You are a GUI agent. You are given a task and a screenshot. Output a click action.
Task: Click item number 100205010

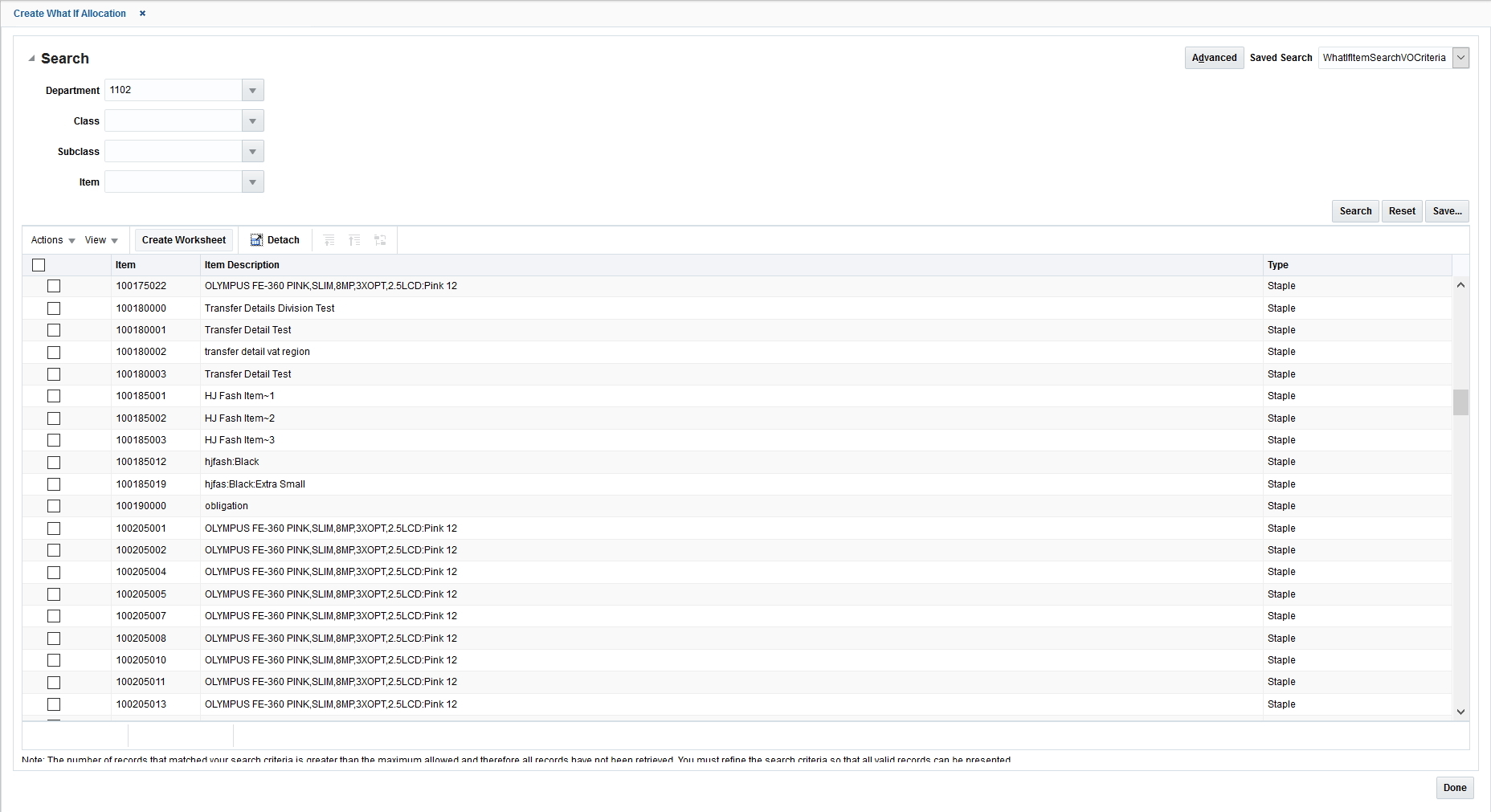point(141,660)
